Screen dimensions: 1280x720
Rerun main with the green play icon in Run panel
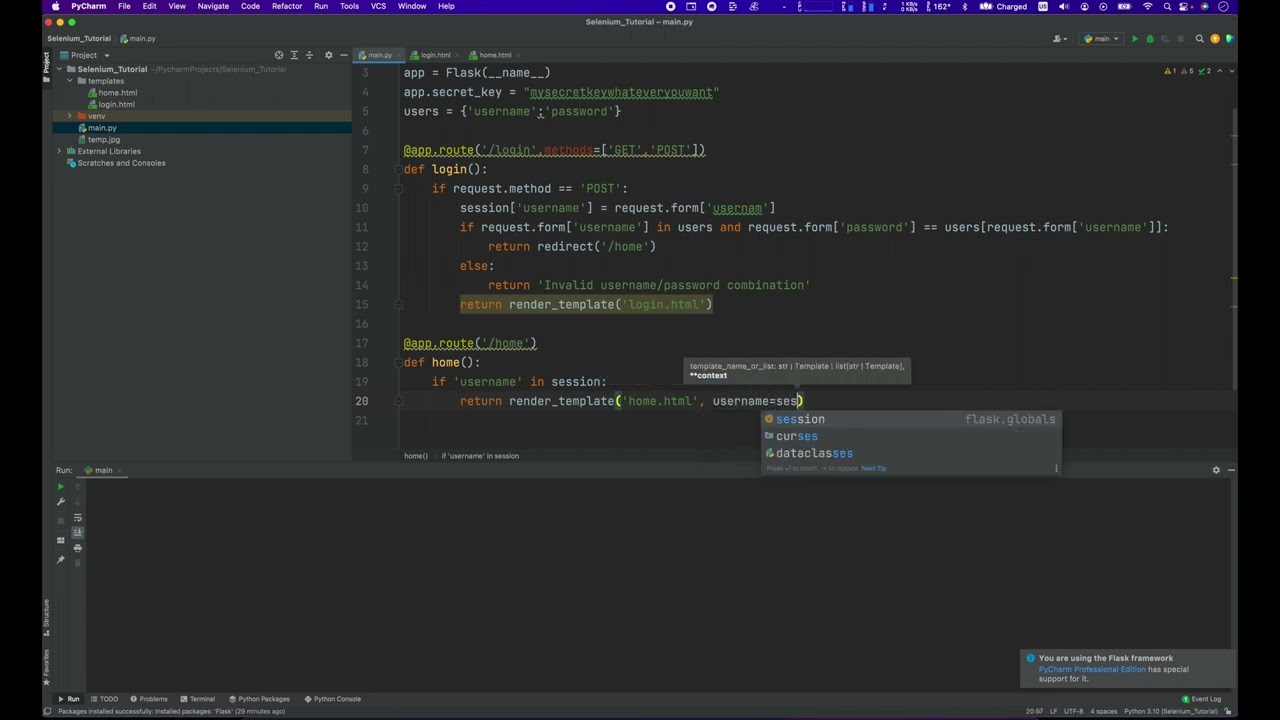[x=60, y=487]
